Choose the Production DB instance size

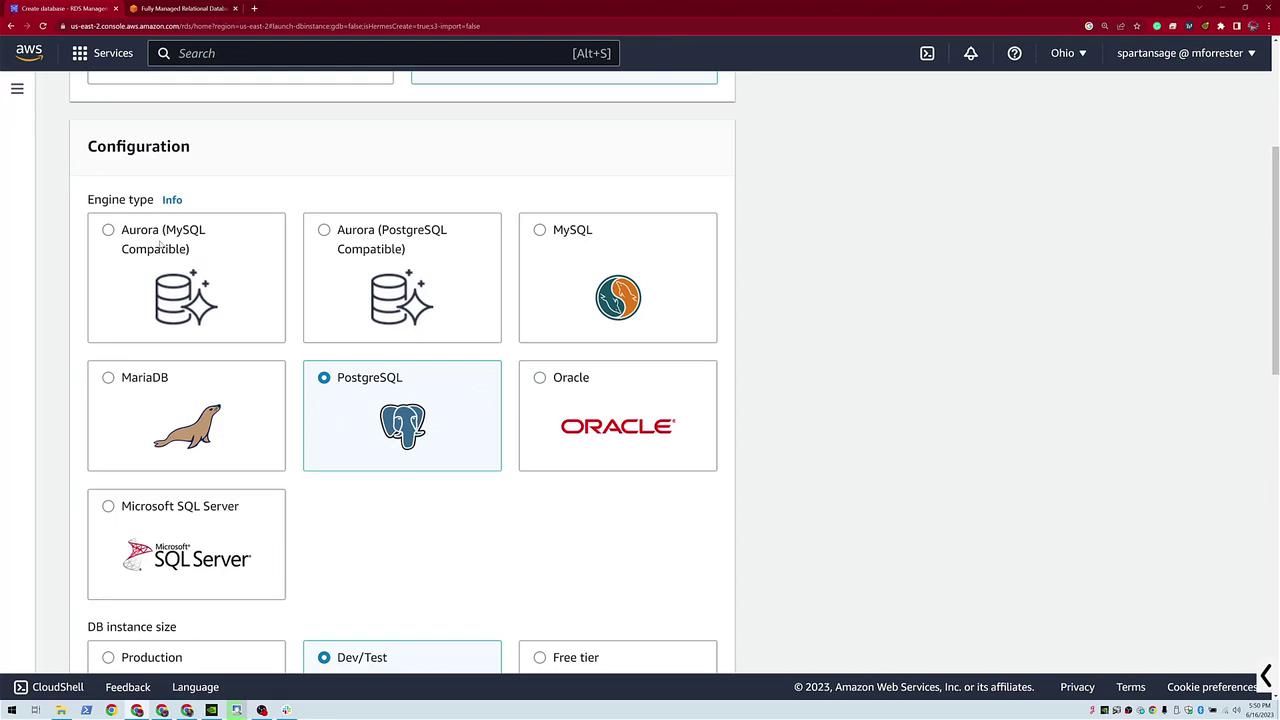[108, 658]
